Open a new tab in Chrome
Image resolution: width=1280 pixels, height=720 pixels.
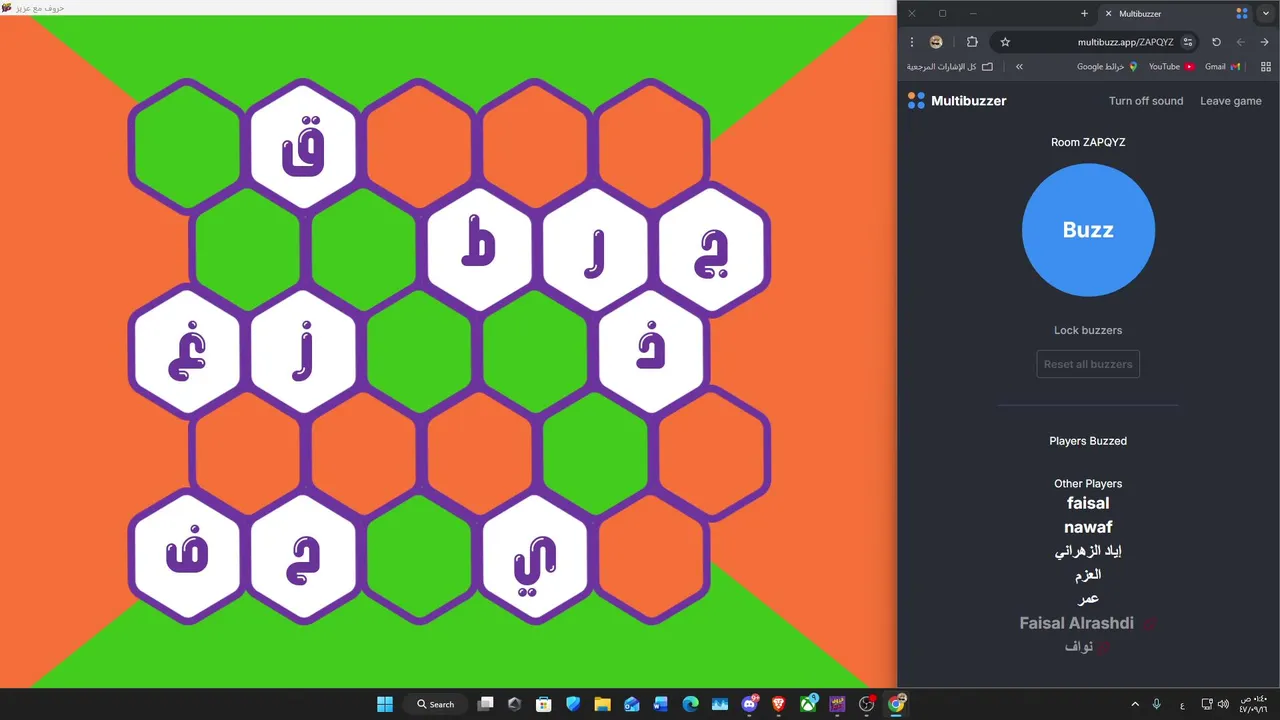(x=1084, y=14)
